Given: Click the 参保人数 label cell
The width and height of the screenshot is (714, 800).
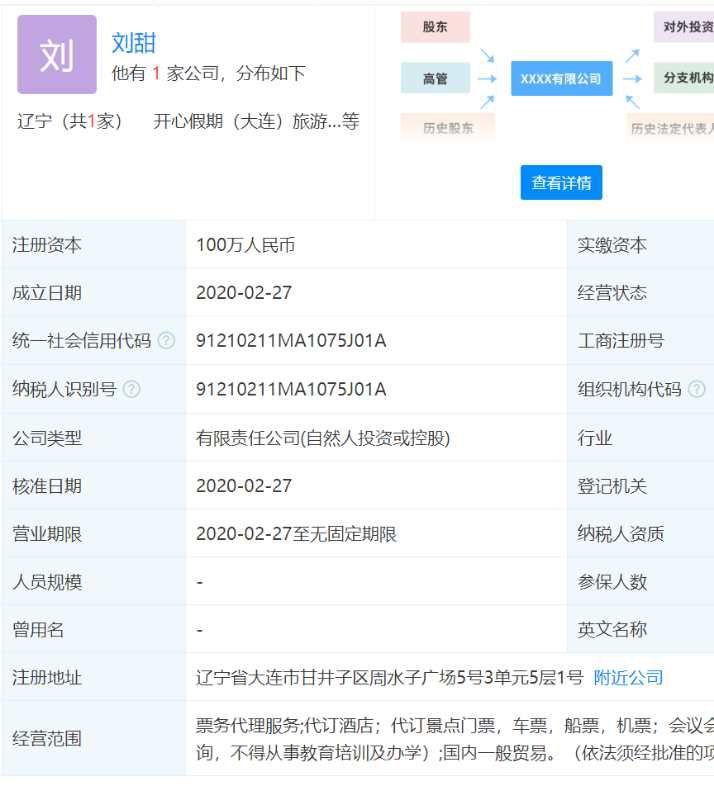Looking at the screenshot, I should click(641, 582).
